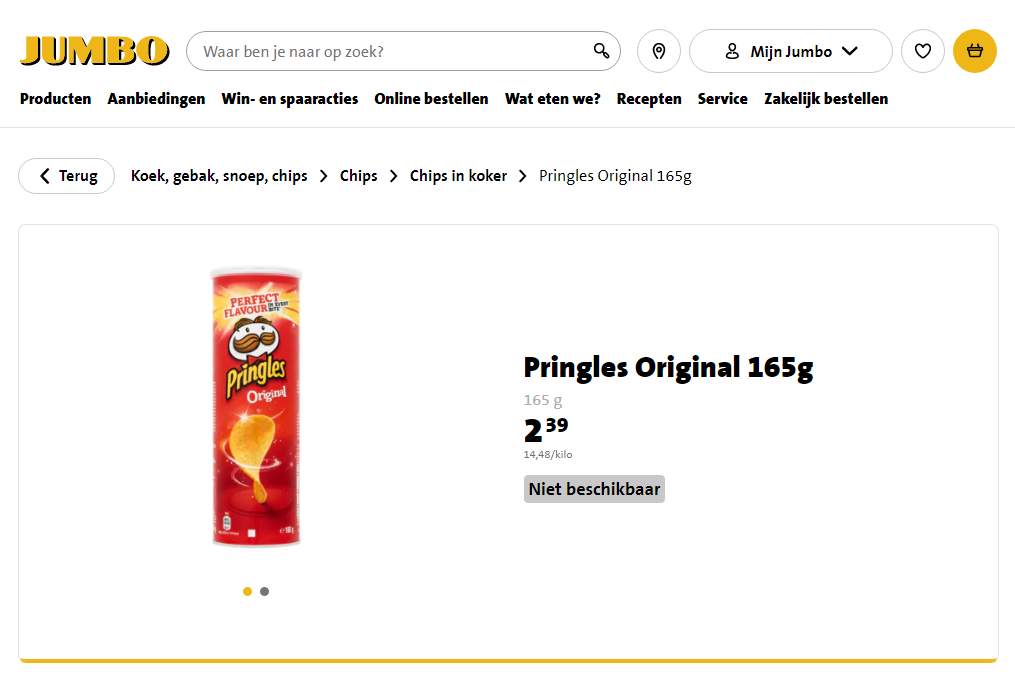Click the heart favorites icon

[922, 50]
